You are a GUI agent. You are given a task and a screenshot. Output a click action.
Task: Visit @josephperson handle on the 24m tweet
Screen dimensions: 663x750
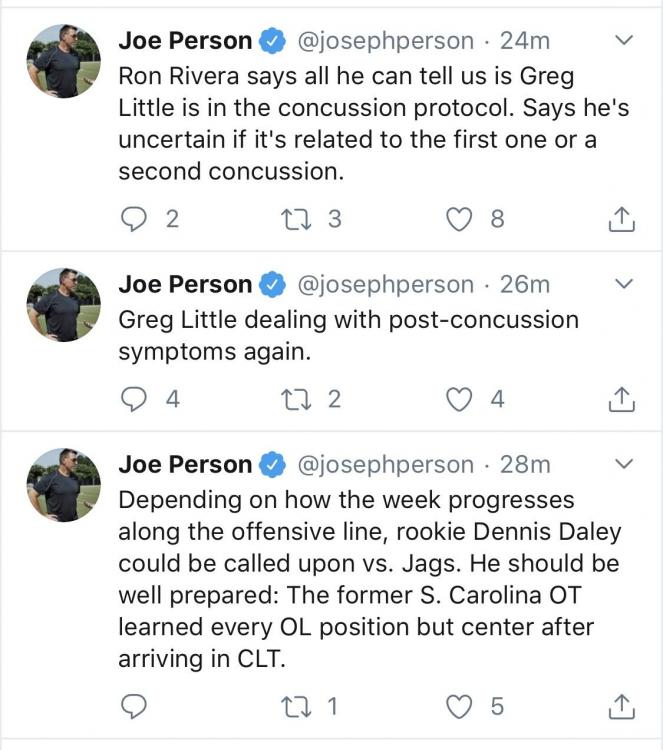386,41
